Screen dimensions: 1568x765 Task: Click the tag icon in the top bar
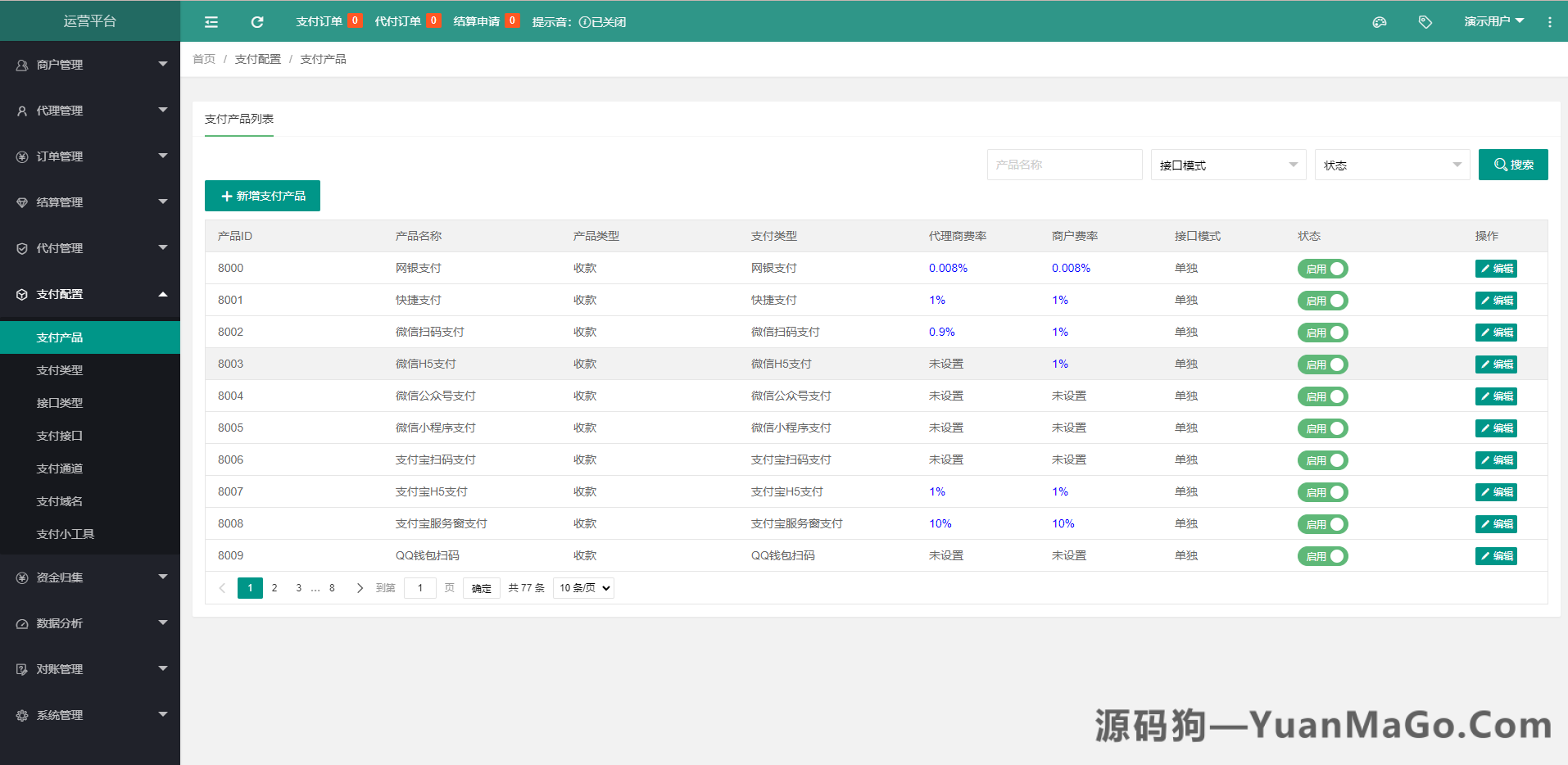[1425, 21]
